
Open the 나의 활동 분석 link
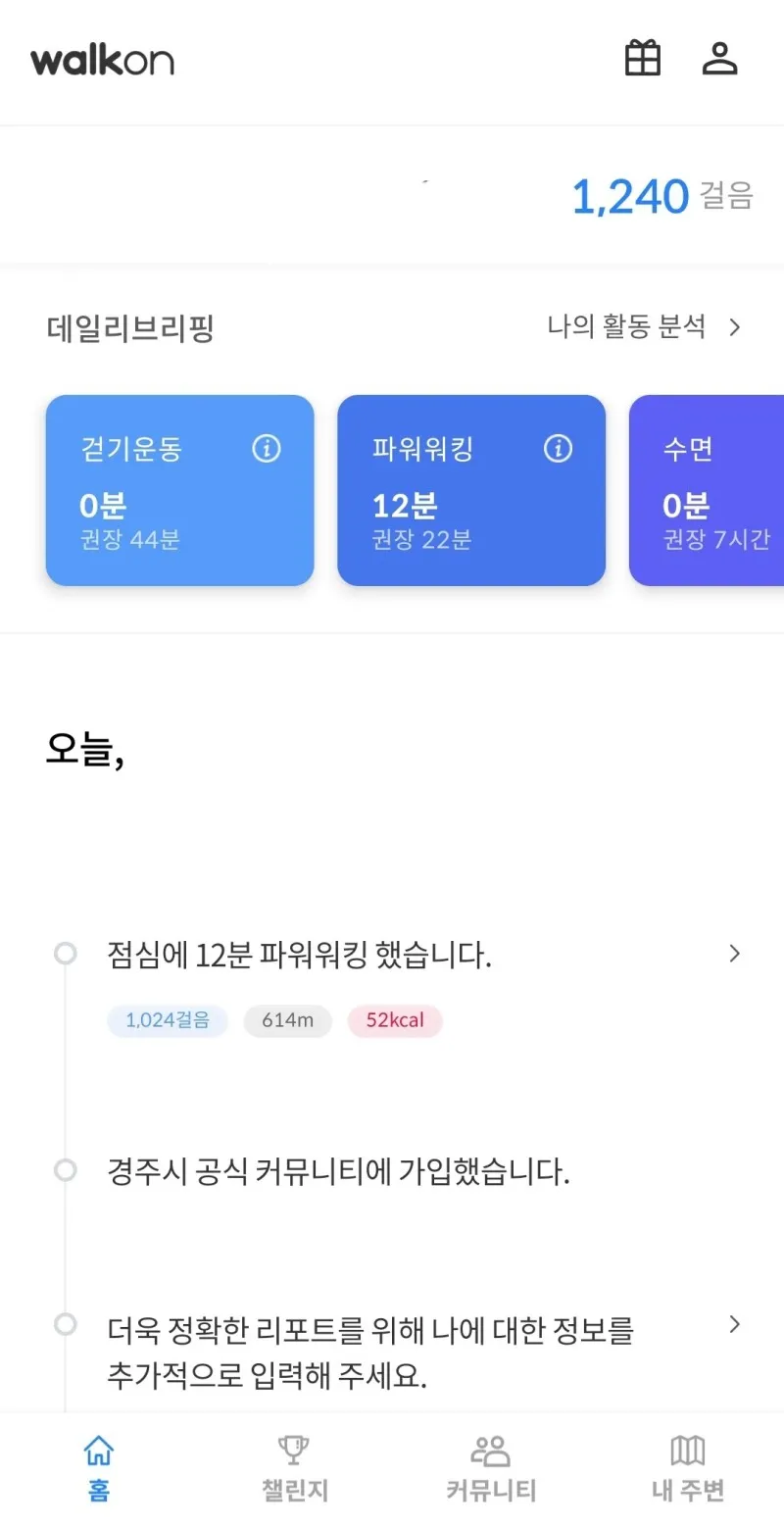[627, 327]
